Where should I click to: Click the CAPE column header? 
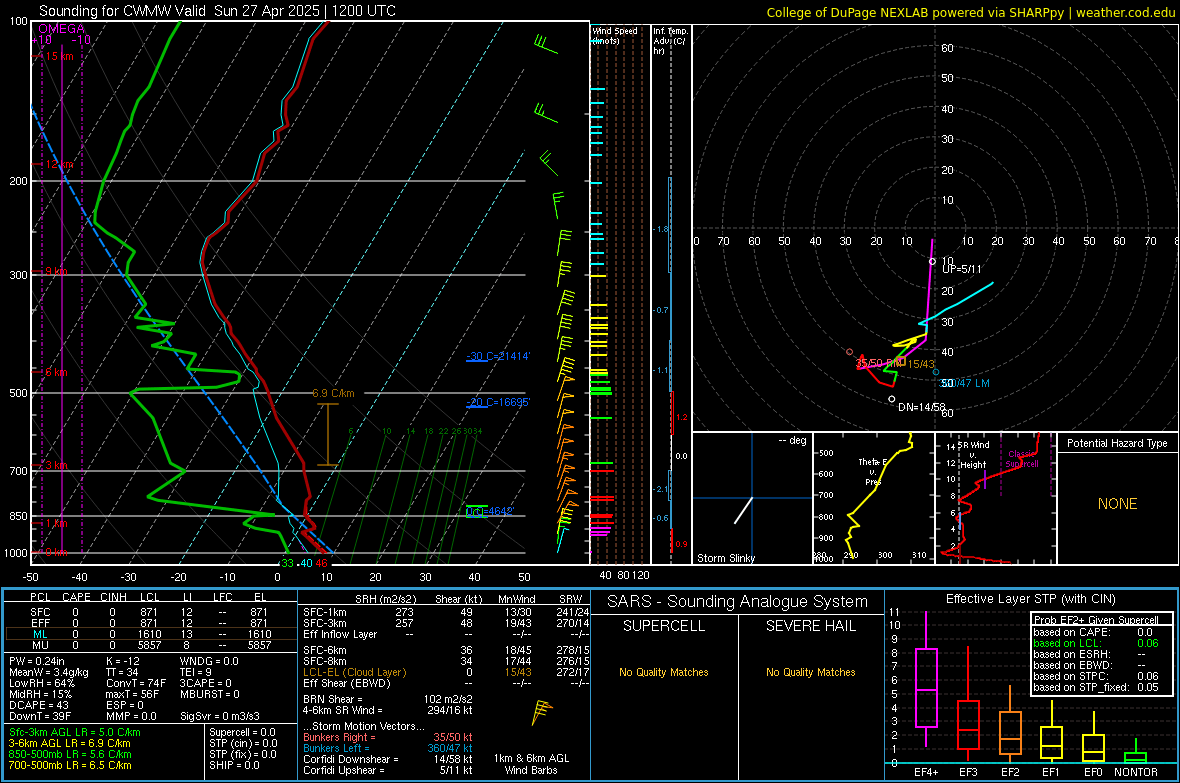pos(76,597)
